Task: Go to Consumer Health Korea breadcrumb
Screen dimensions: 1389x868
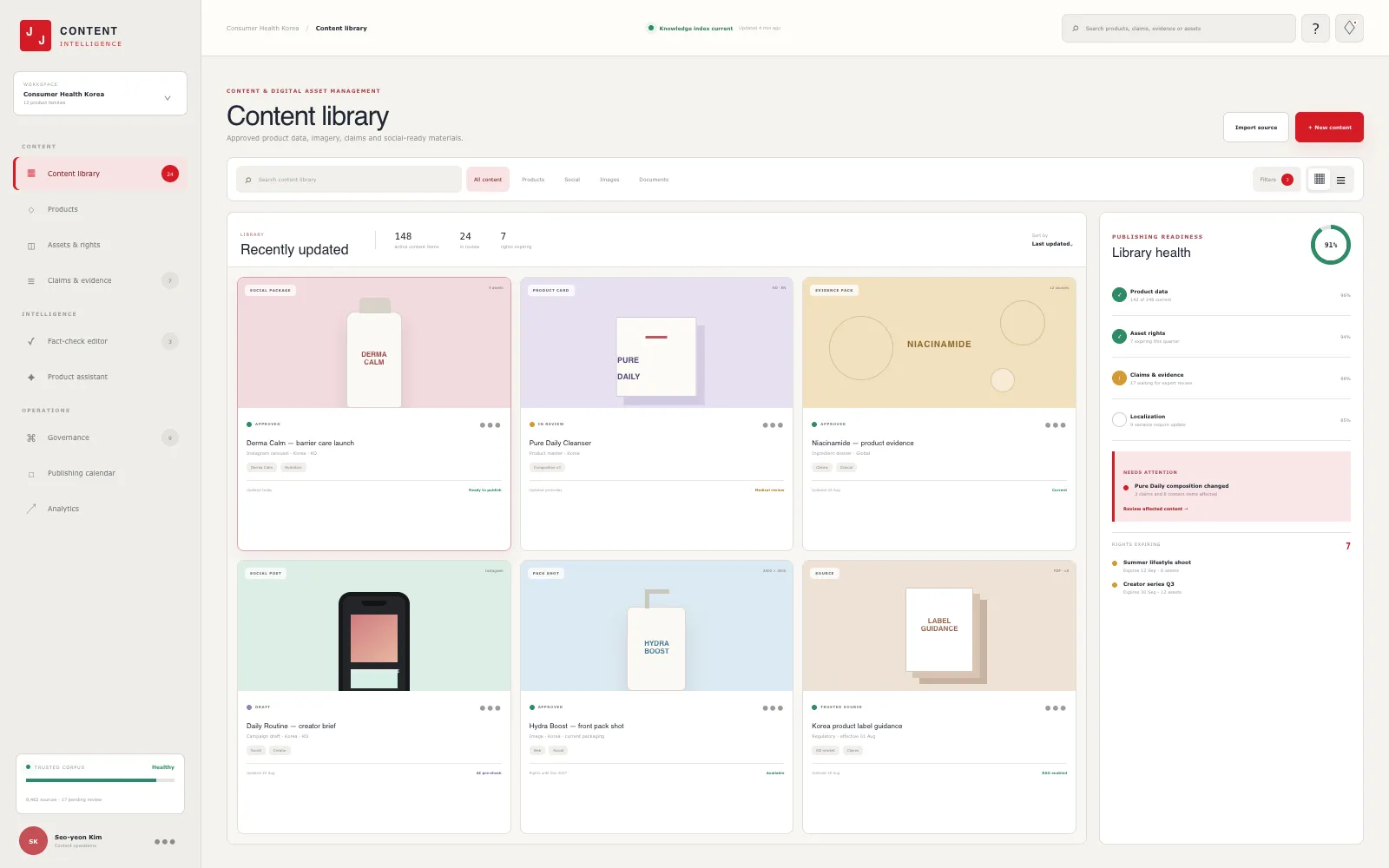Action: (262, 29)
